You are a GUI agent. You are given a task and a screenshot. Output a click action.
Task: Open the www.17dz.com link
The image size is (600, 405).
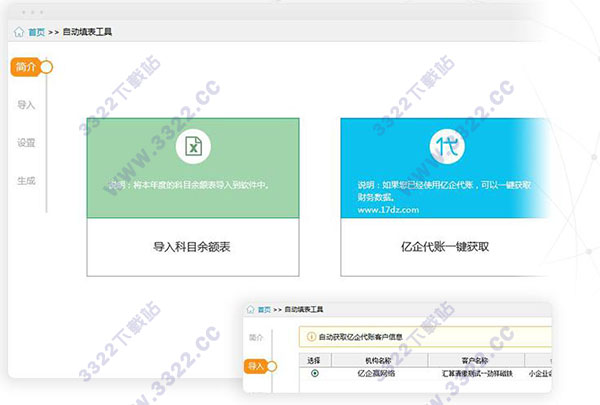tap(388, 210)
